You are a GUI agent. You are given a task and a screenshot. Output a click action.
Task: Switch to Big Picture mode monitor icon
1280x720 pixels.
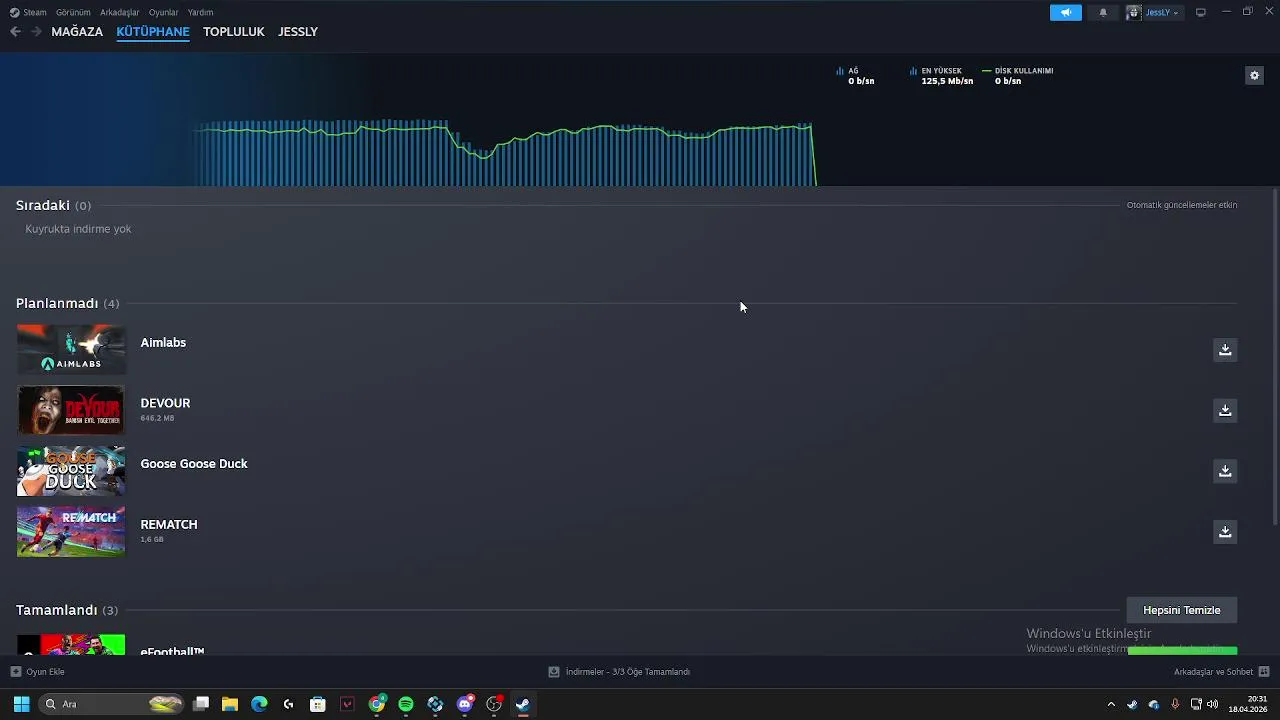pyautogui.click(x=1201, y=12)
